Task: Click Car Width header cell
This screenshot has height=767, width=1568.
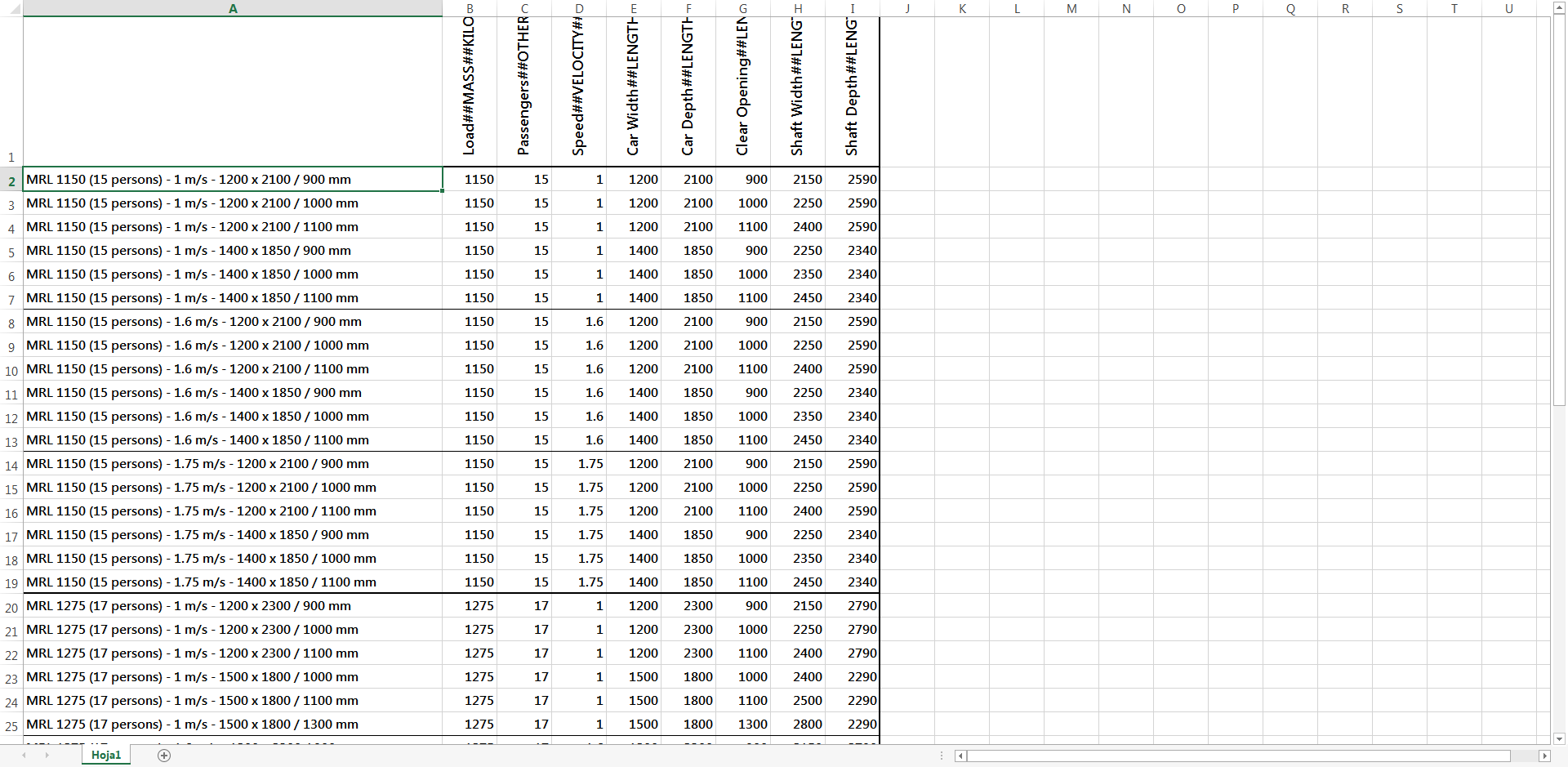Action: [634, 91]
